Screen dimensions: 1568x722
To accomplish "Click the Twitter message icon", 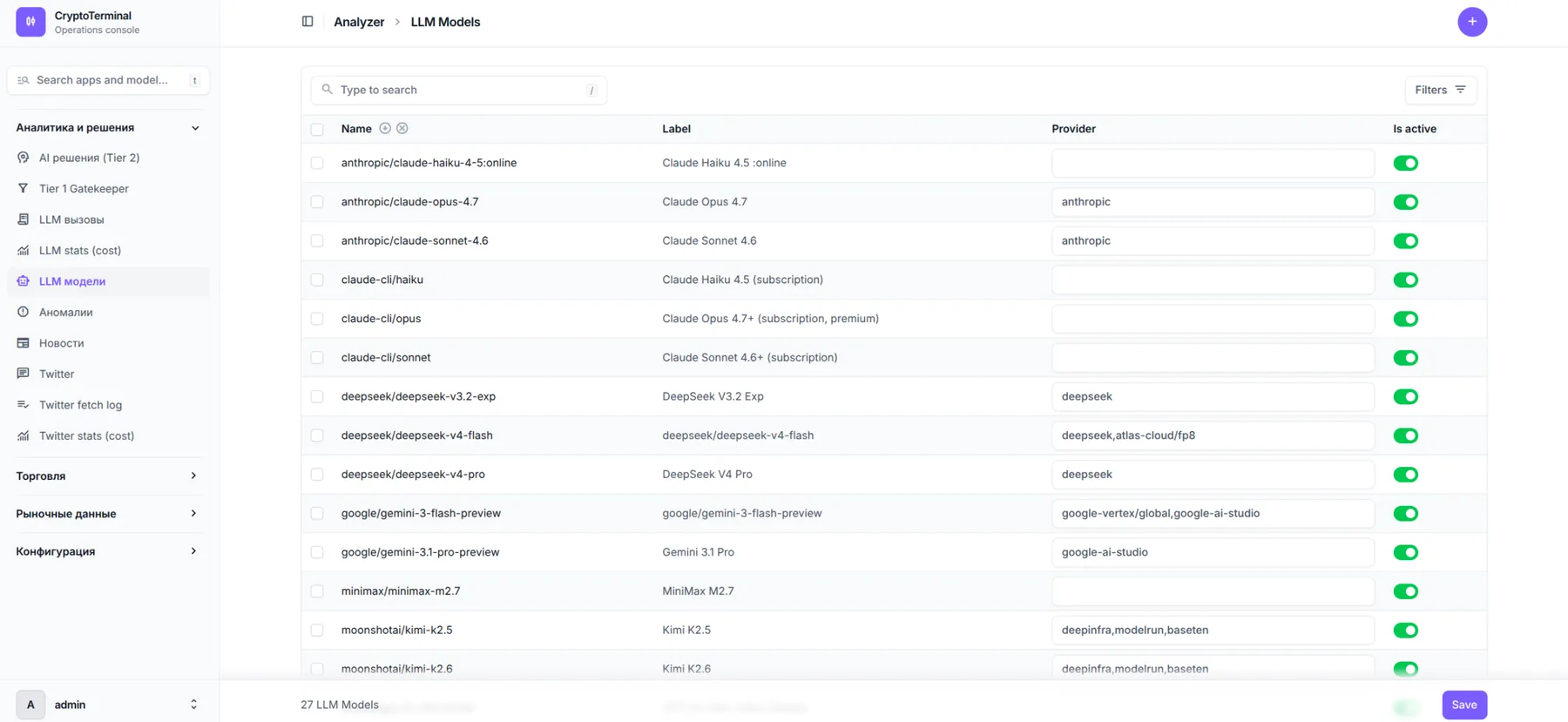I will [24, 374].
